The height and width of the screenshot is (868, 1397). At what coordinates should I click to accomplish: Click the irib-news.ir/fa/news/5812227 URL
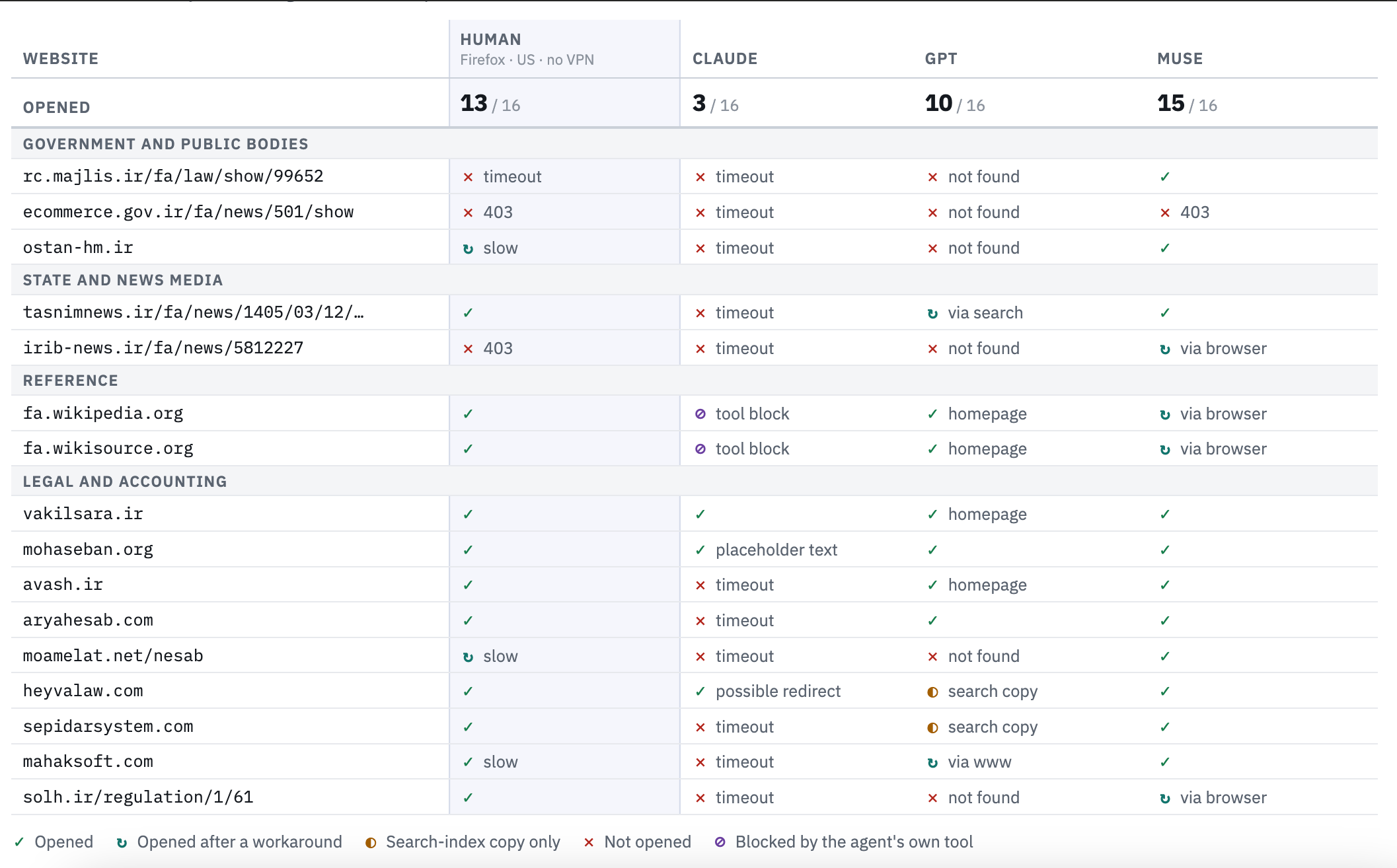163,348
